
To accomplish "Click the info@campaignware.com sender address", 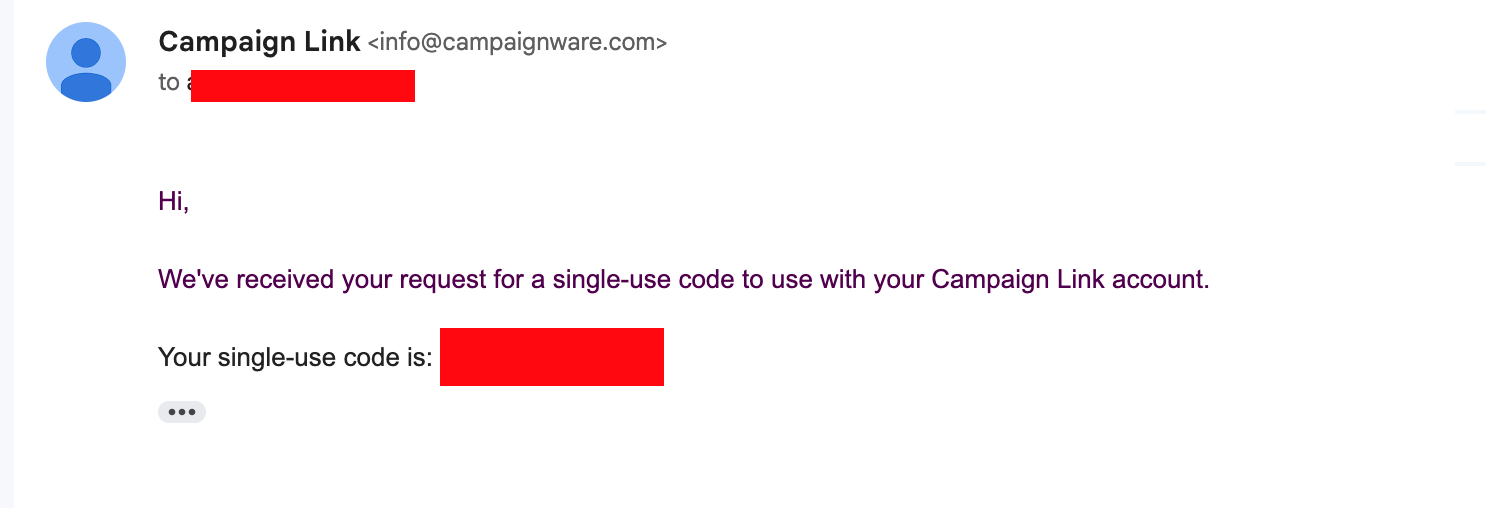I will tap(517, 43).
